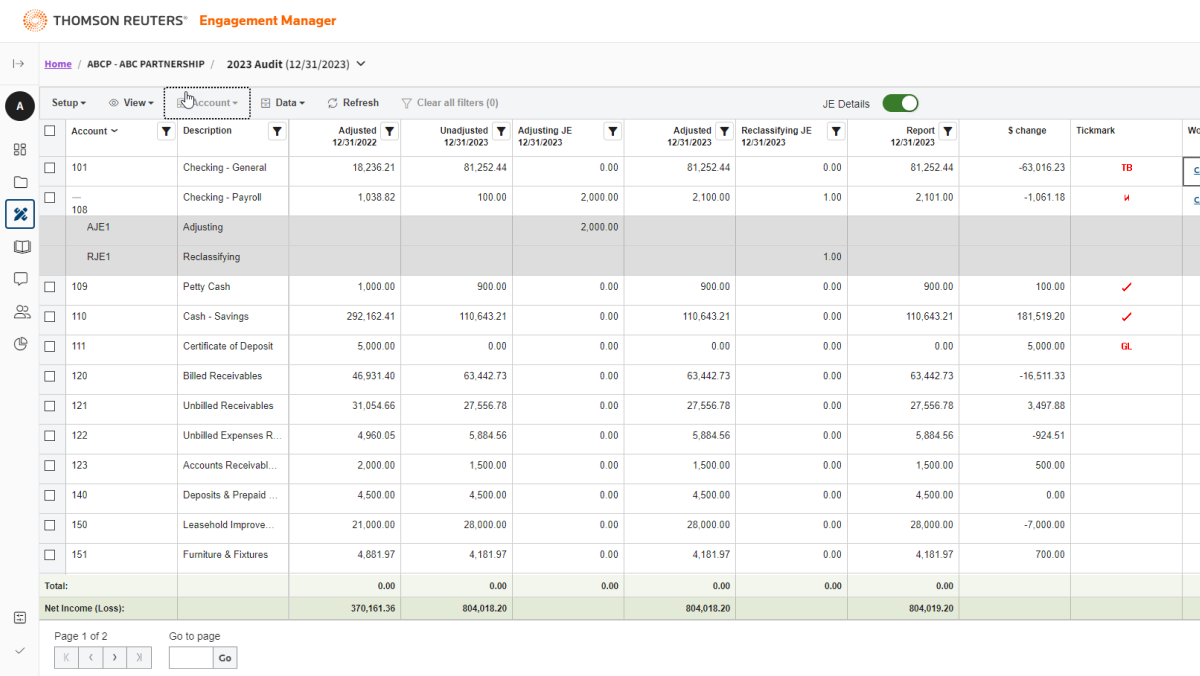Viewport: 1200px width, 676px height.
Task: Open the folder icon in left sidebar
Action: pyautogui.click(x=20, y=182)
